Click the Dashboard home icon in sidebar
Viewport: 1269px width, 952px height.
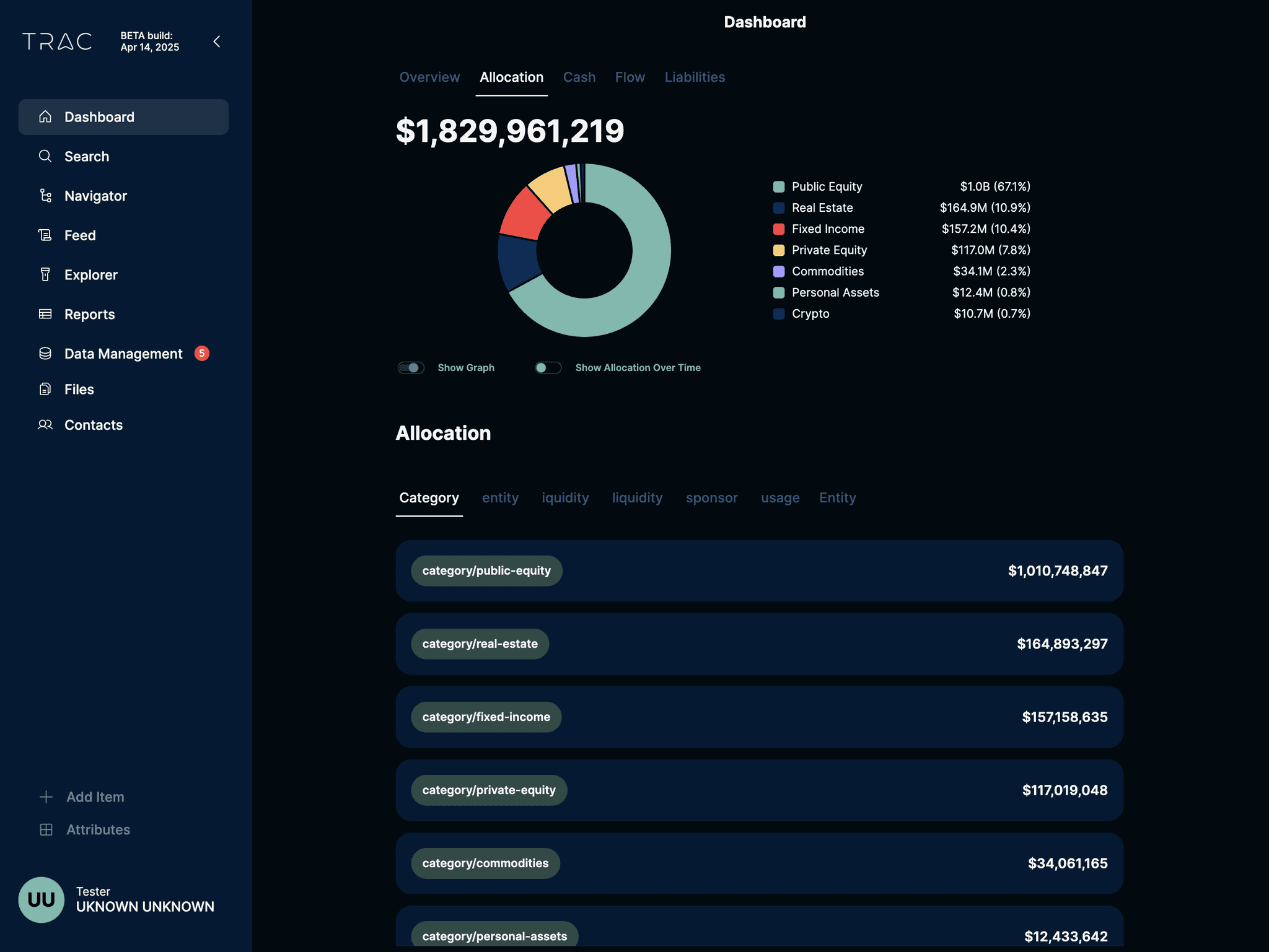(45, 116)
